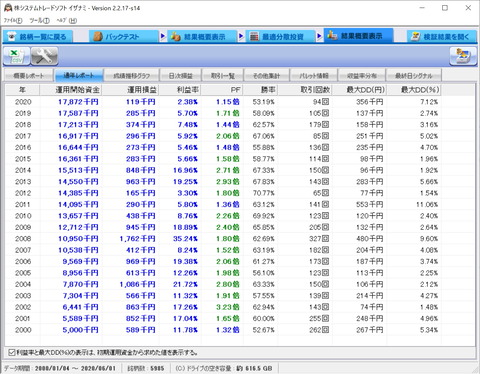Screen dimensions: 480x374
Task: Click the 327回 trade count cell
Action: point(319,239)
